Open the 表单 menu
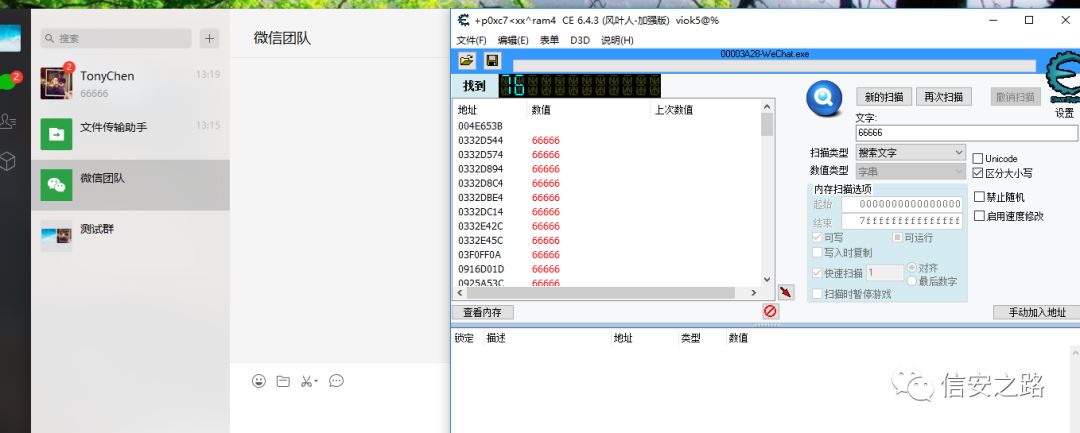Viewport: 1080px width, 433px height. point(549,40)
